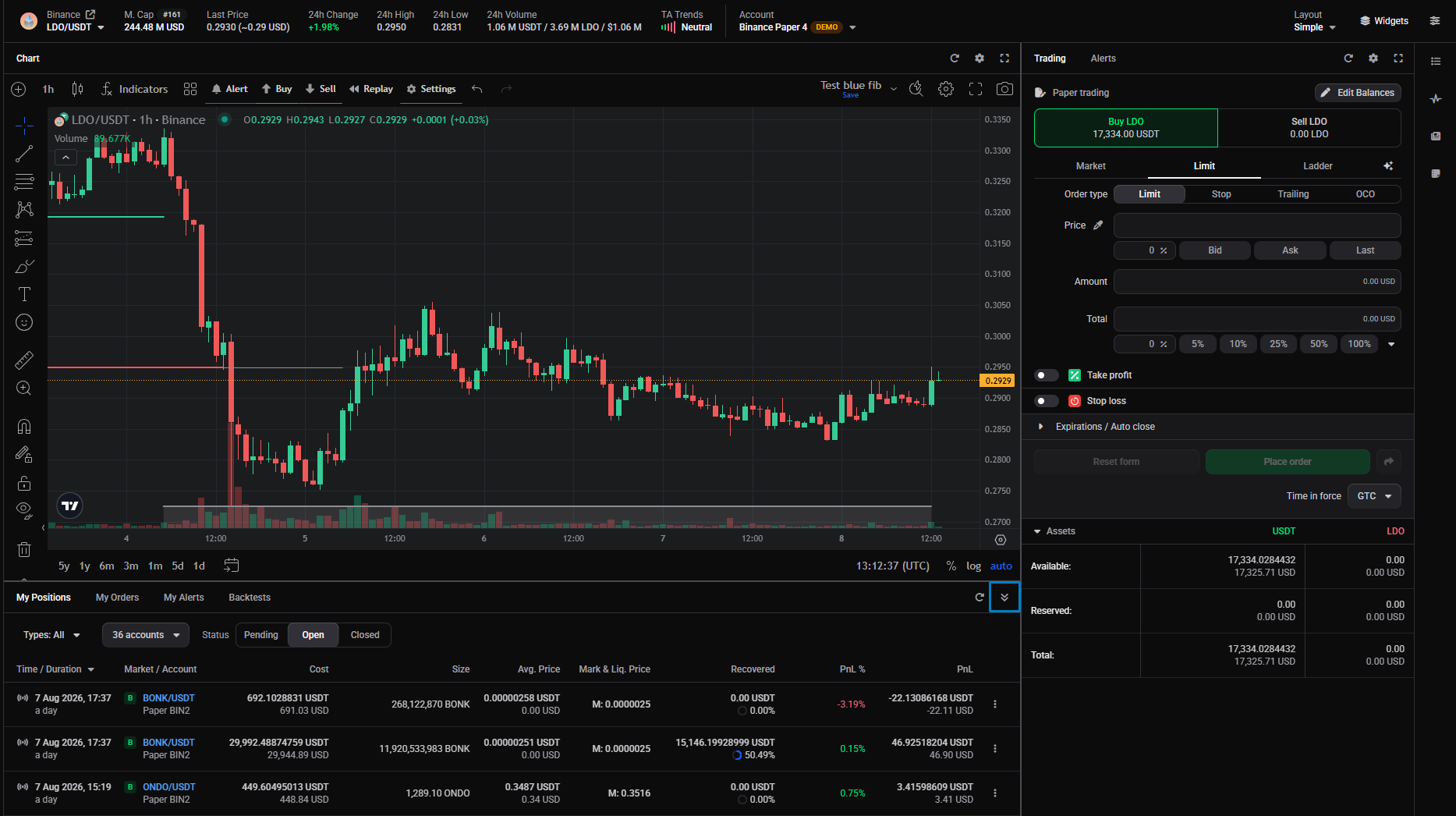Viewport: 1456px width, 816px height.
Task: Open the Fibonacci retracement tools
Action: point(24,182)
